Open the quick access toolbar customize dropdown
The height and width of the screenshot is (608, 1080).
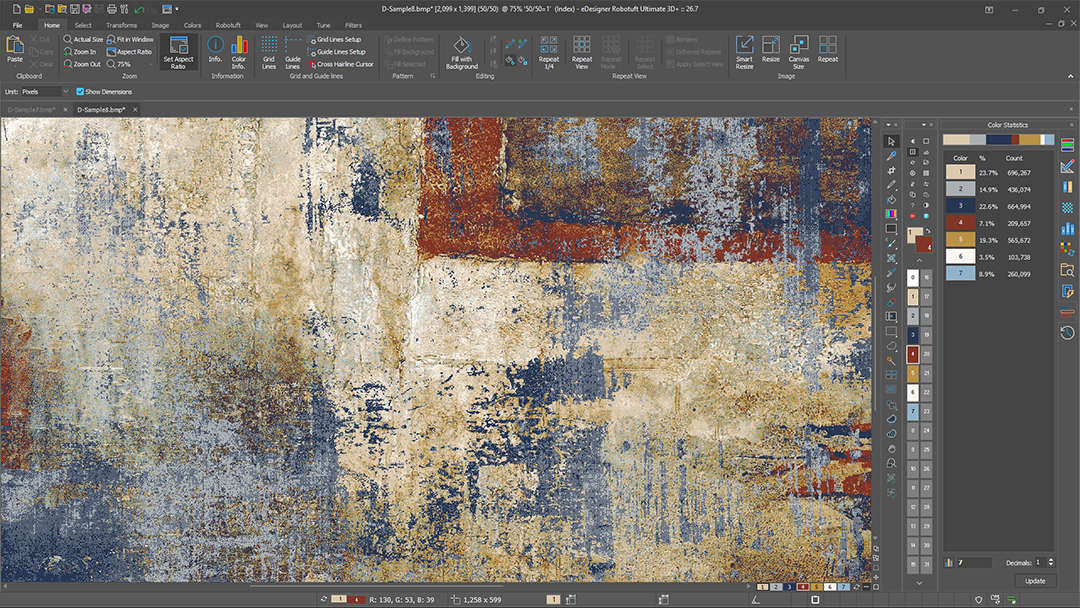(x=177, y=9)
